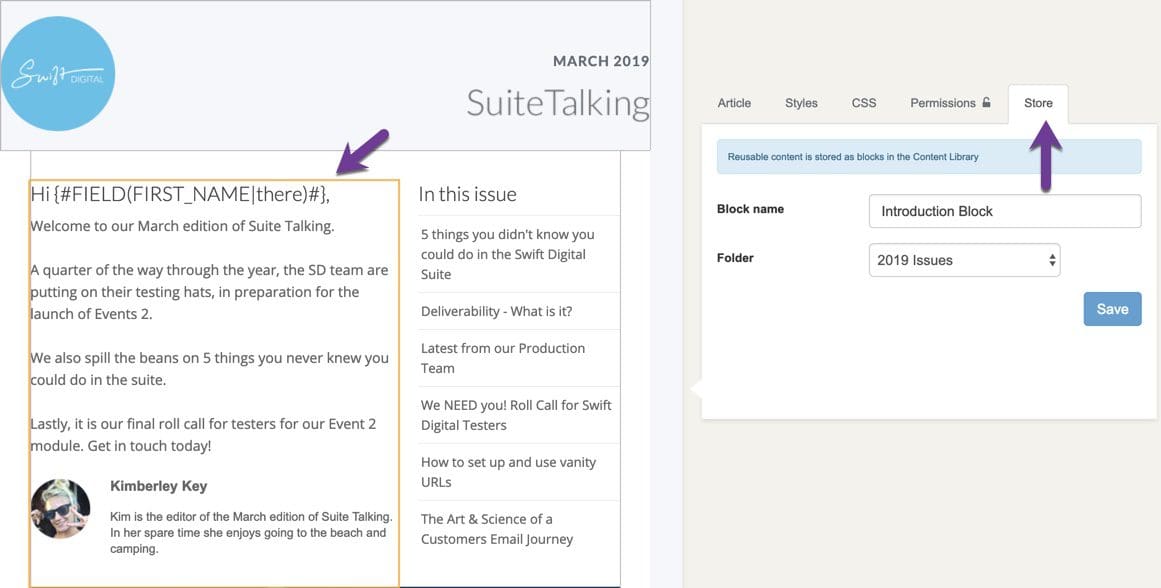Click the 'Folder' label
1161x588 pixels.
[x=735, y=258]
